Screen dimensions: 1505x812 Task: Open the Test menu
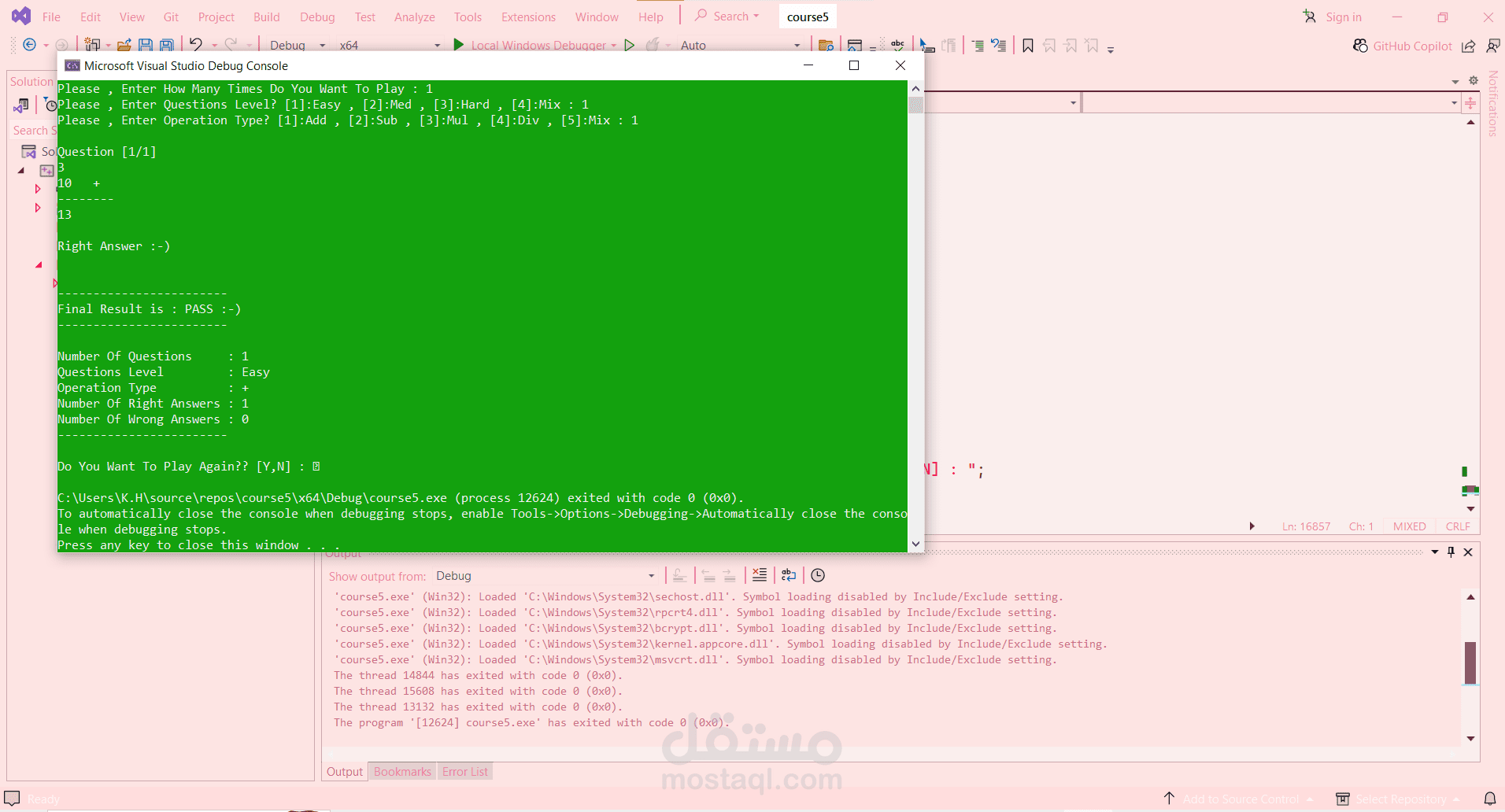coord(364,17)
